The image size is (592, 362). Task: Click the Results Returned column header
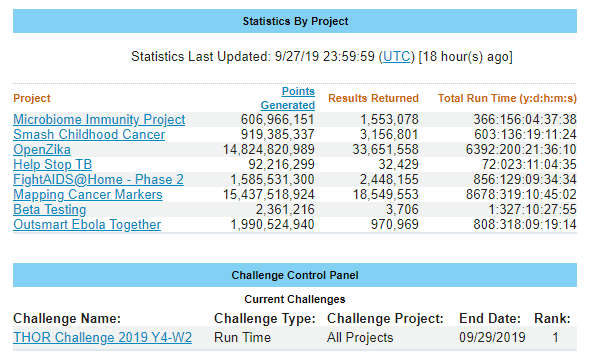373,98
